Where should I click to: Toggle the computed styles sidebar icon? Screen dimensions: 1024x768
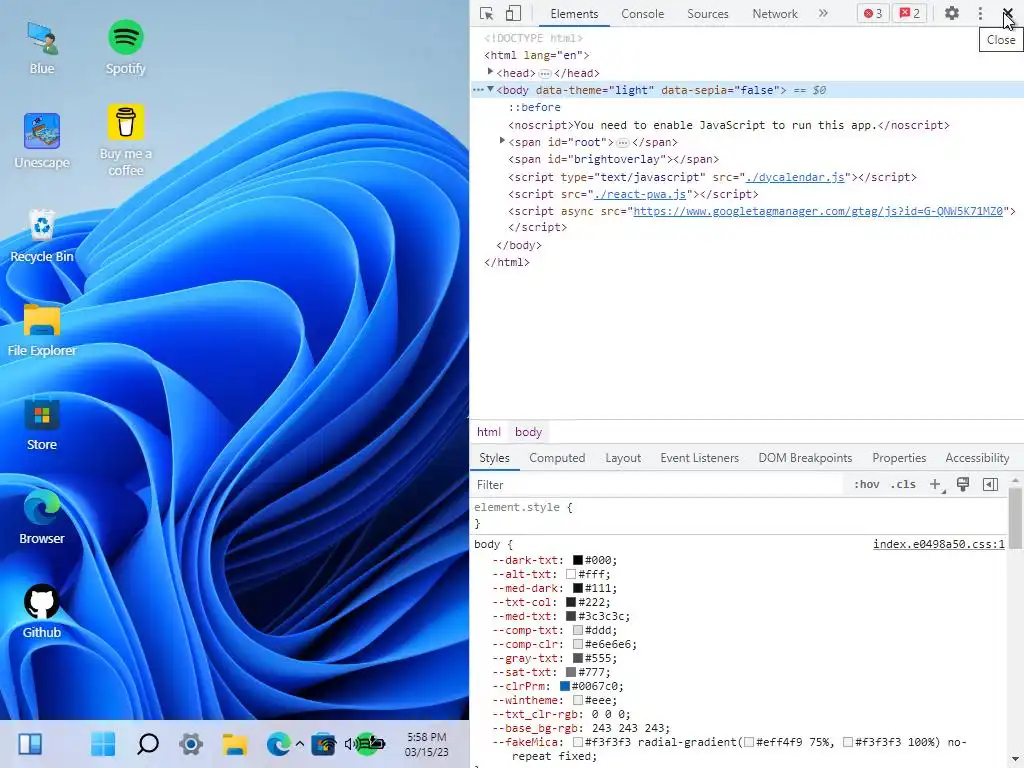pyautogui.click(x=990, y=484)
